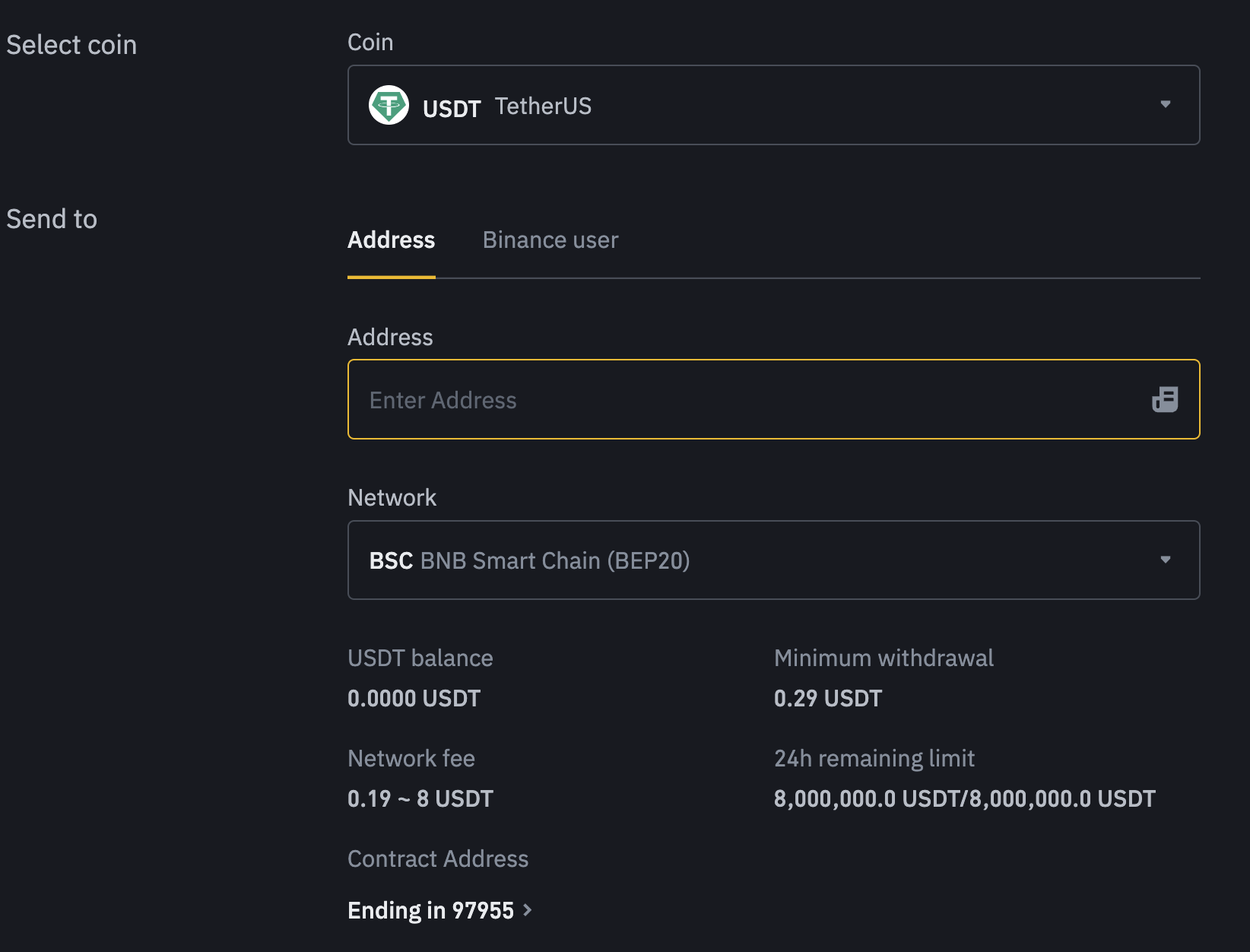
Task: Select the 0.0000 USDT balance value
Action: (414, 698)
